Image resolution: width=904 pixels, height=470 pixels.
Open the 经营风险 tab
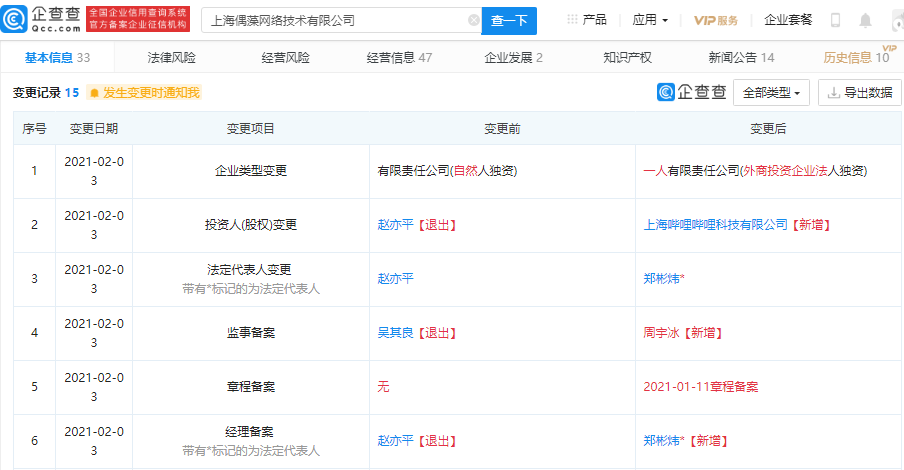[x=285, y=58]
